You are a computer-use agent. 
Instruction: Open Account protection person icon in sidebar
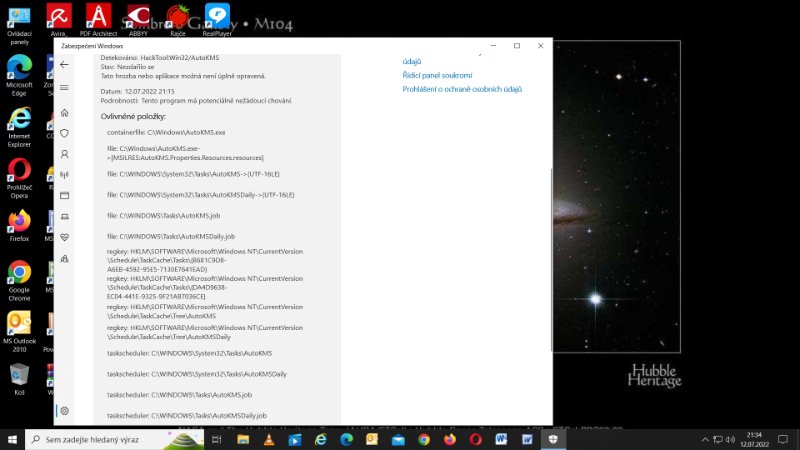(x=64, y=154)
